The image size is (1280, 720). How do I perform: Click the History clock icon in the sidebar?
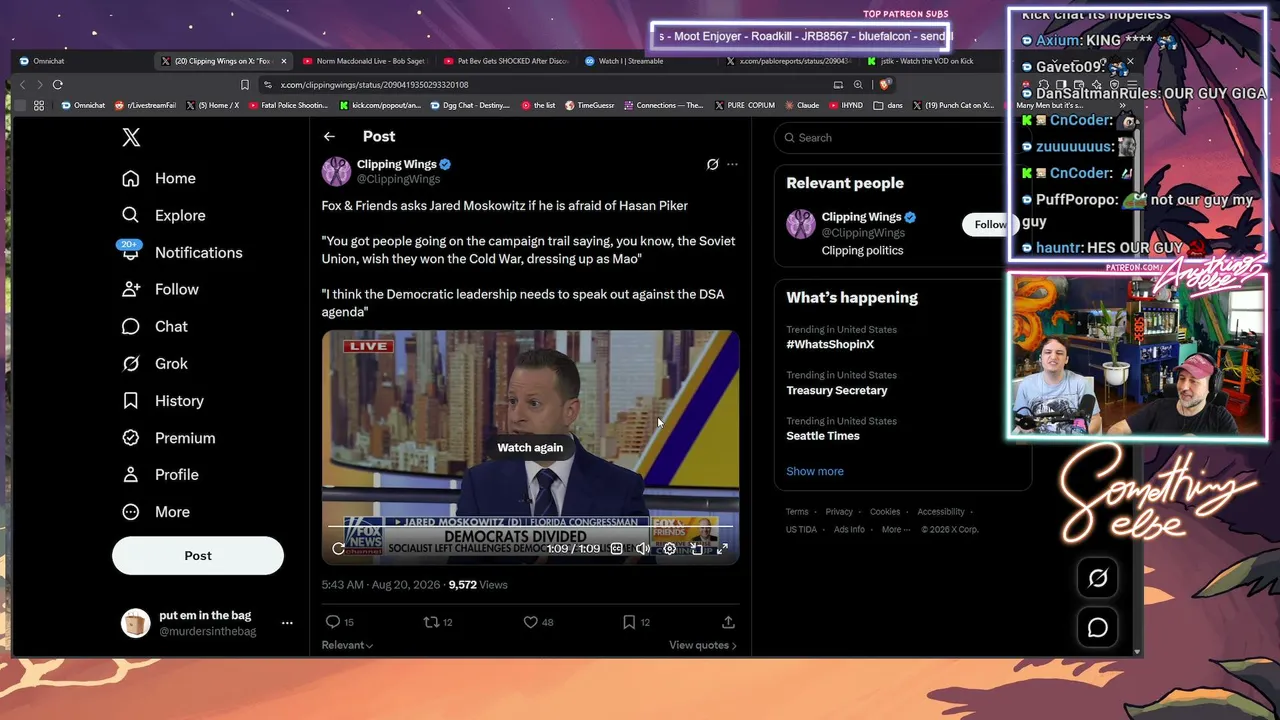tap(131, 400)
